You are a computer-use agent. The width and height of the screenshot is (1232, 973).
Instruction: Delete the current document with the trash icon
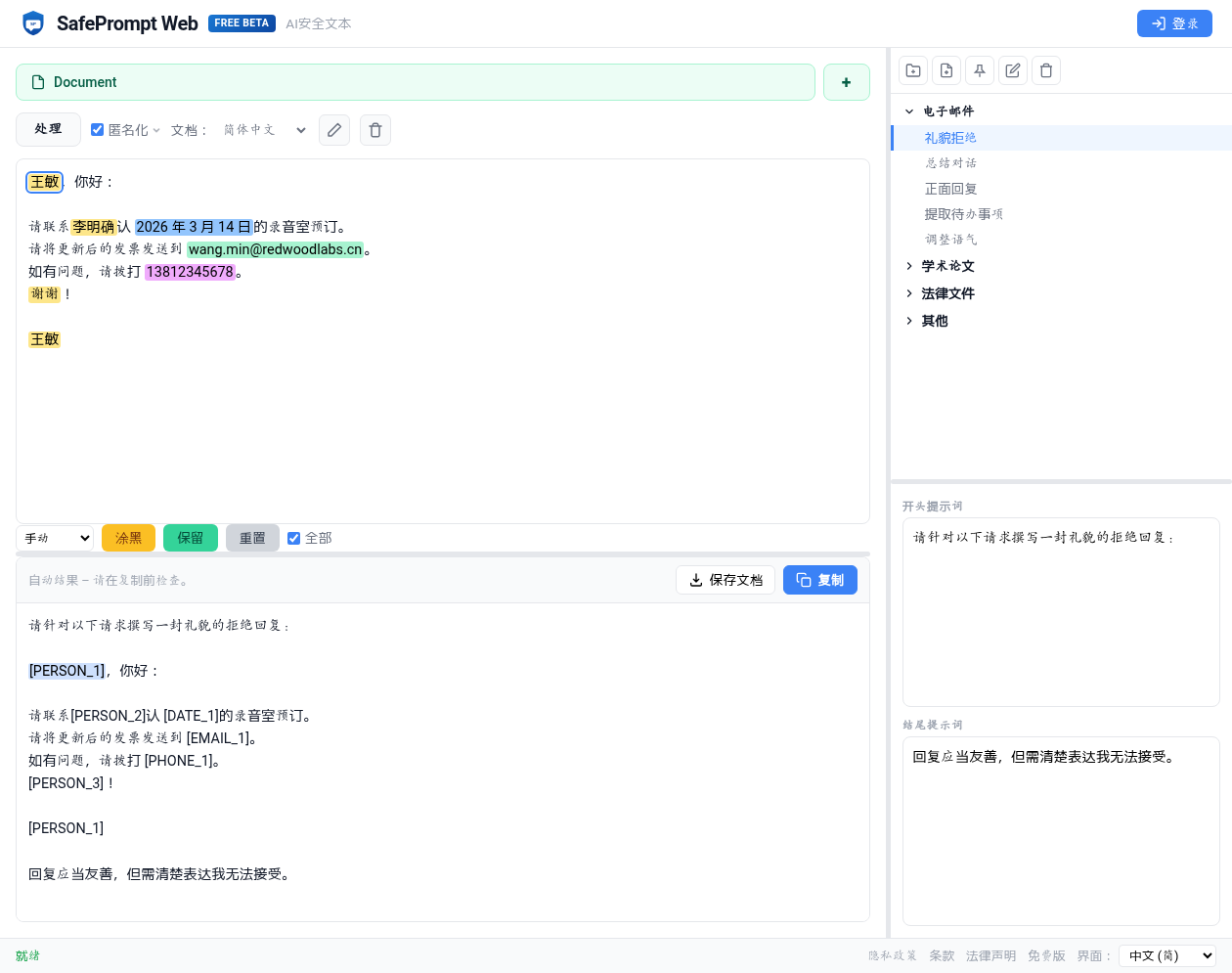(x=375, y=130)
